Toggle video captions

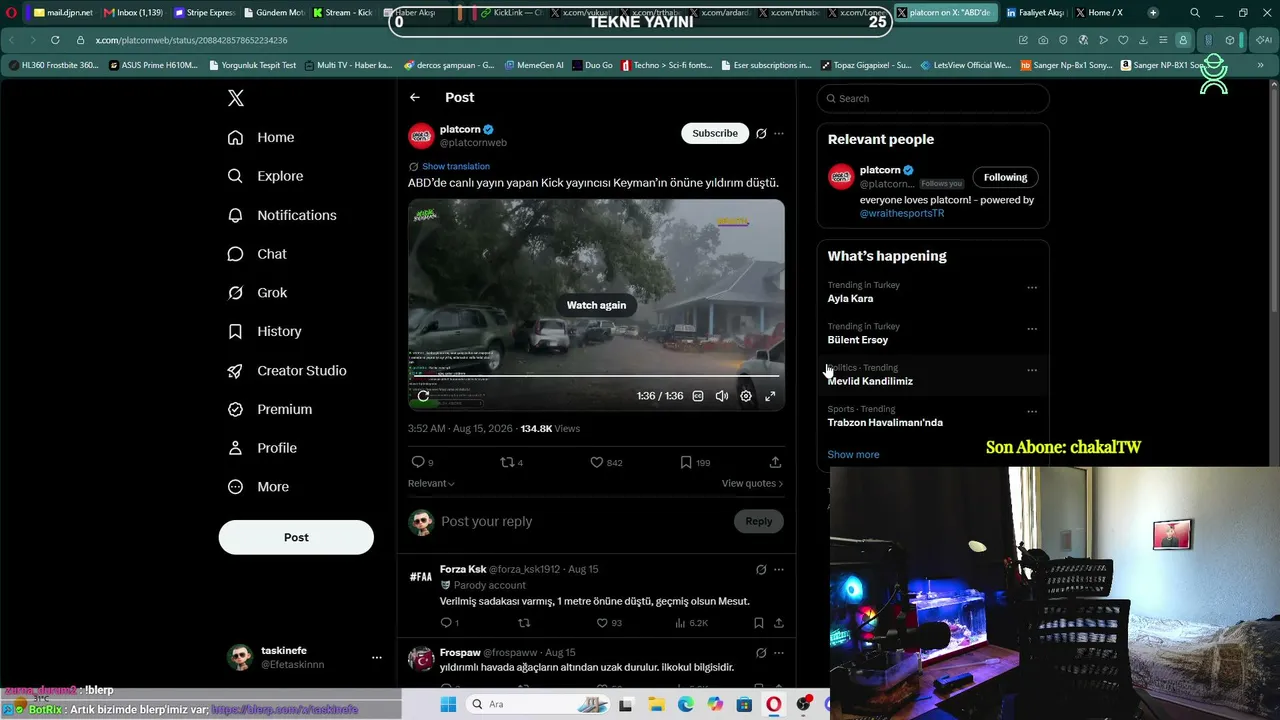tap(698, 396)
